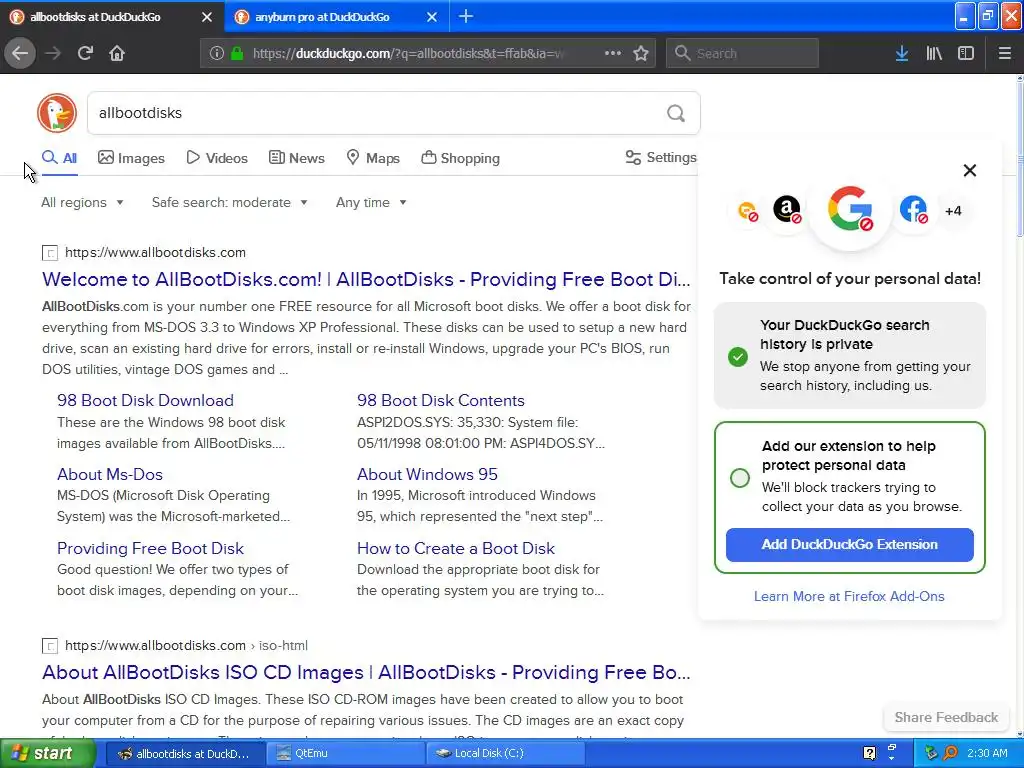Click the green padlock security icon
Image resolution: width=1024 pixels, height=768 pixels.
pos(237,54)
